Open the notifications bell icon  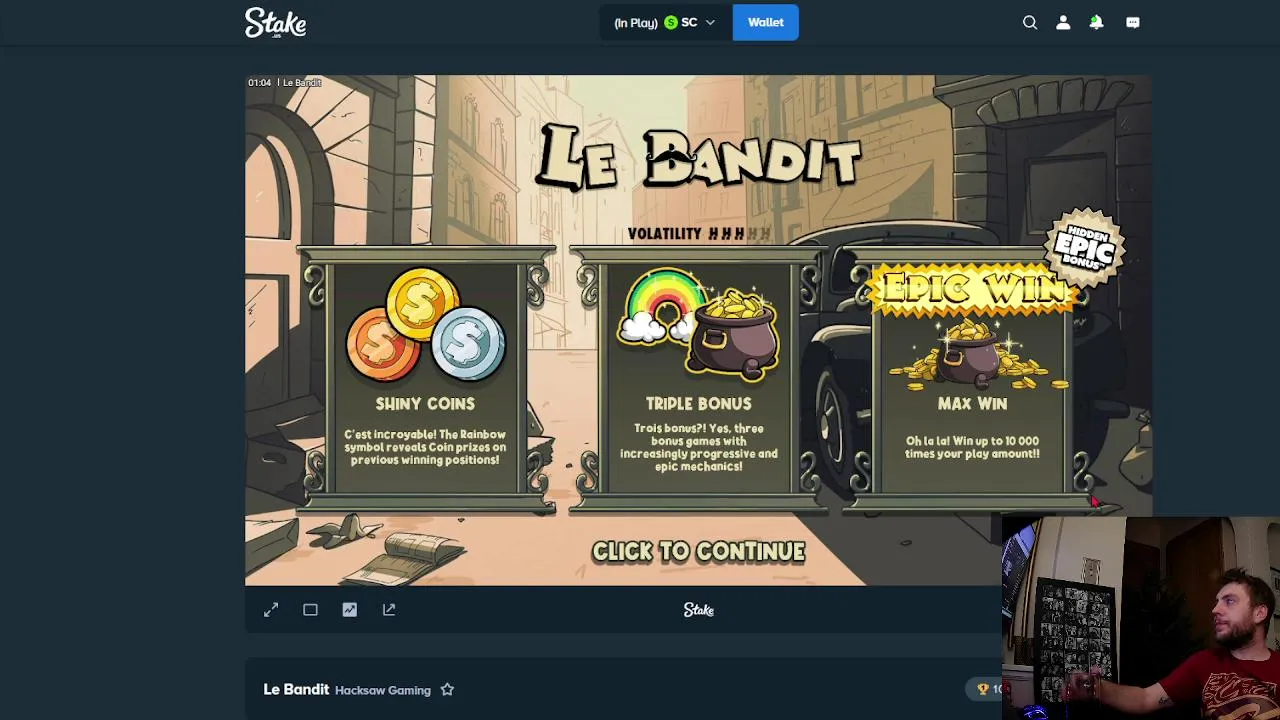1096,22
